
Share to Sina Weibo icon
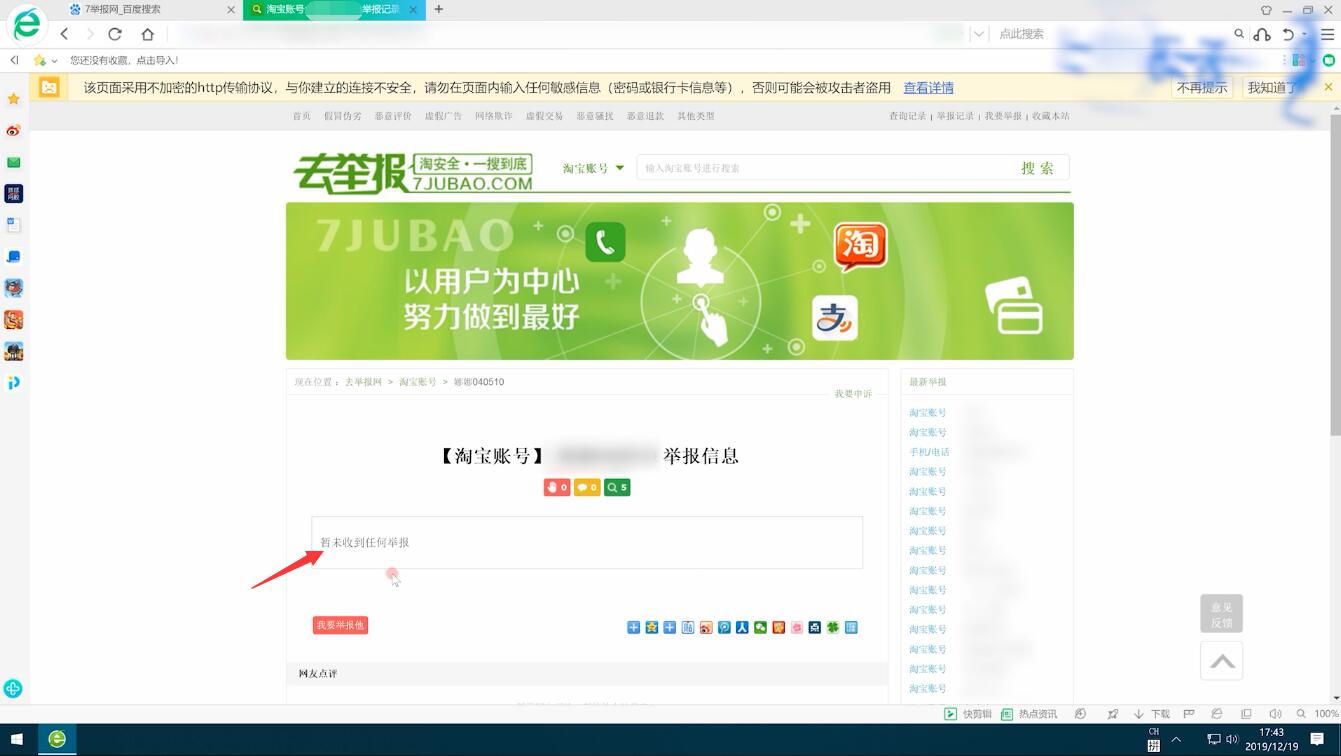pyautogui.click(x=706, y=627)
